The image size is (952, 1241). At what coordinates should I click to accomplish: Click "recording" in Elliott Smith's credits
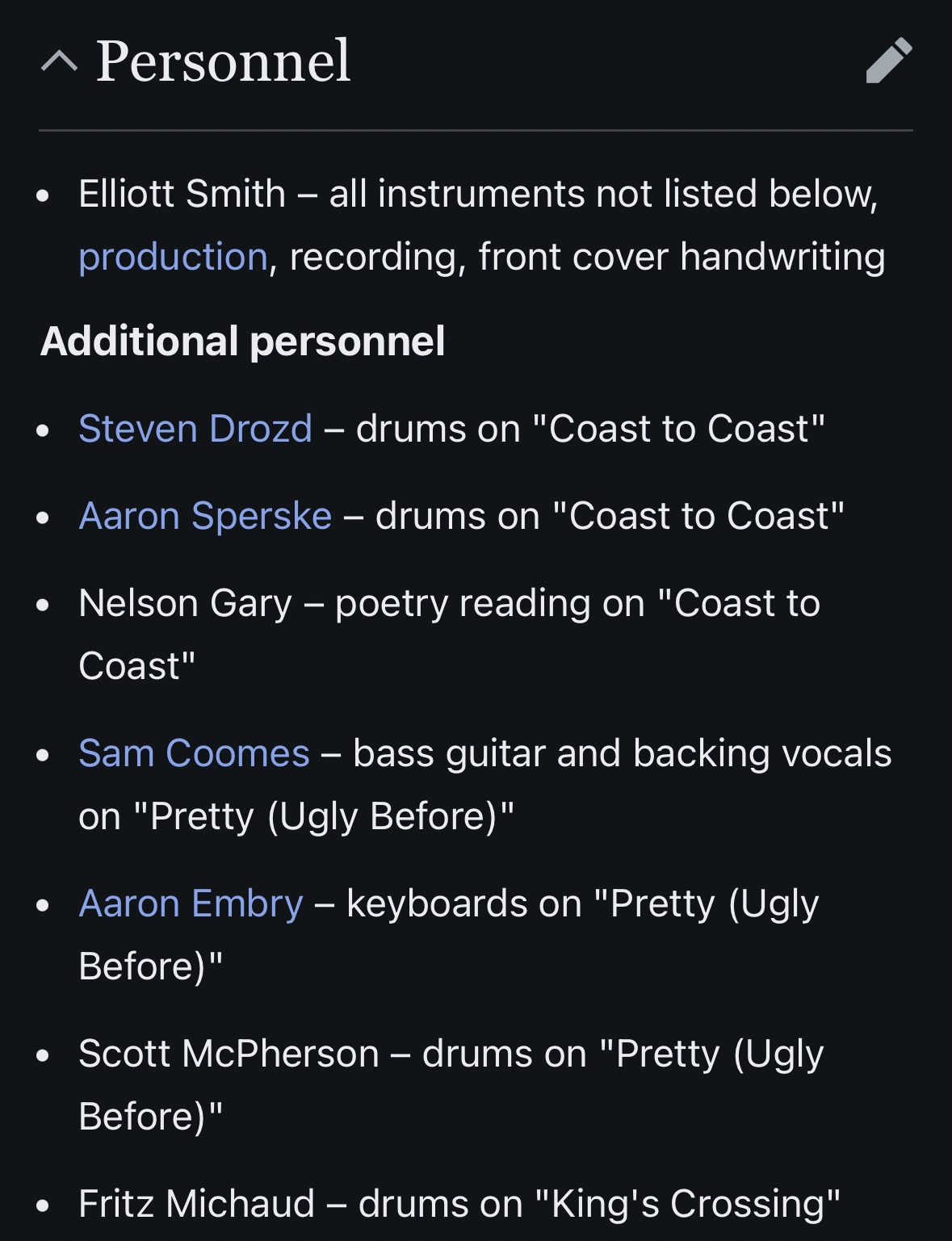click(x=377, y=257)
